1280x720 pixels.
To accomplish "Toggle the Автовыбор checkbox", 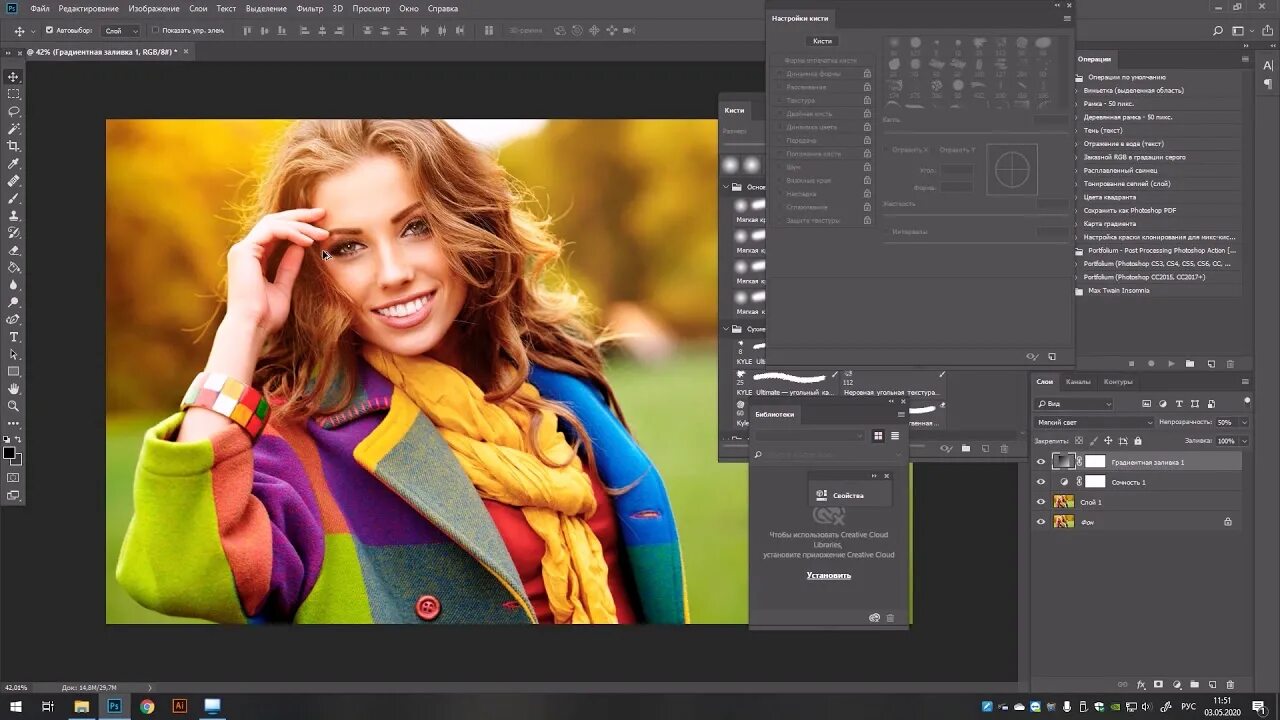I will coord(50,30).
